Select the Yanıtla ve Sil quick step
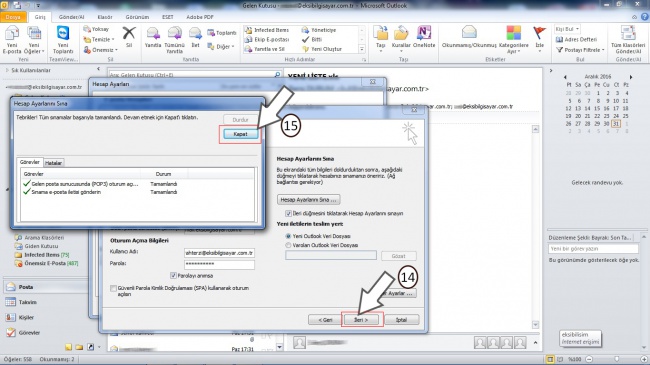This screenshot has height=365, width=650. click(264, 49)
